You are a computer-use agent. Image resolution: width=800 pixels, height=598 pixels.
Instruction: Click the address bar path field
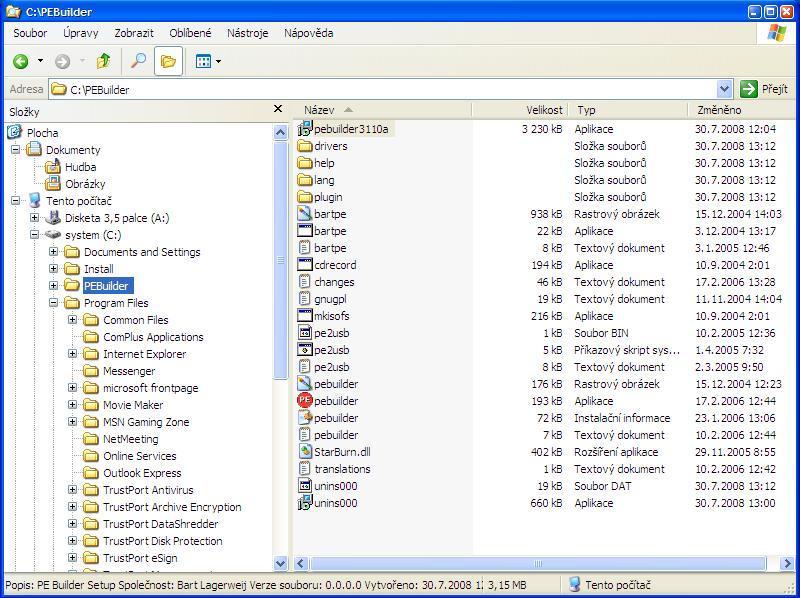point(383,89)
